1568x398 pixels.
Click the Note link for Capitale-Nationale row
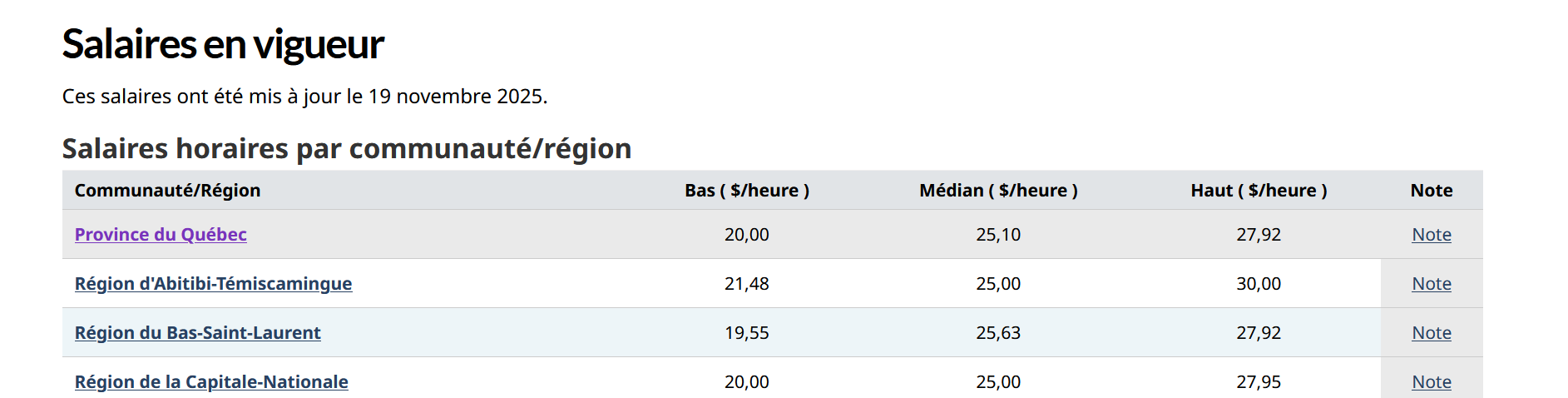coord(1432,382)
